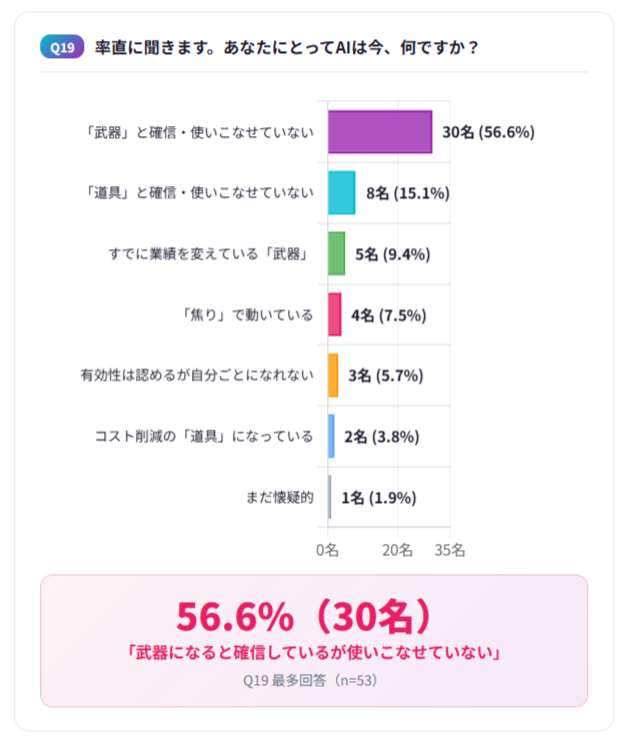Select the purple 30名 bar
Image resolution: width=631 pixels, height=742 pixels.
[x=379, y=132]
